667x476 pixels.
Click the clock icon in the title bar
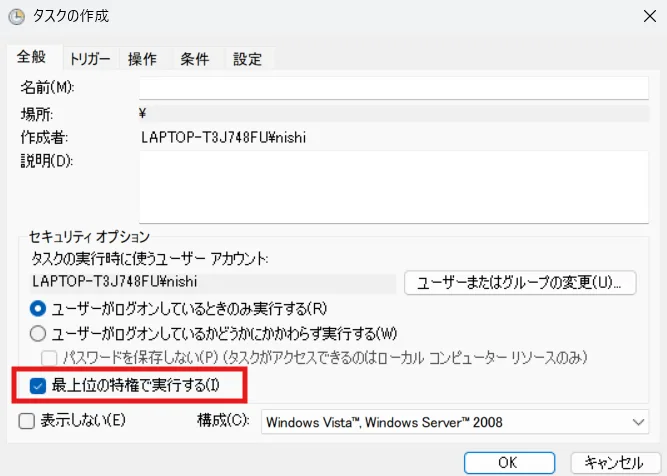[x=16, y=16]
